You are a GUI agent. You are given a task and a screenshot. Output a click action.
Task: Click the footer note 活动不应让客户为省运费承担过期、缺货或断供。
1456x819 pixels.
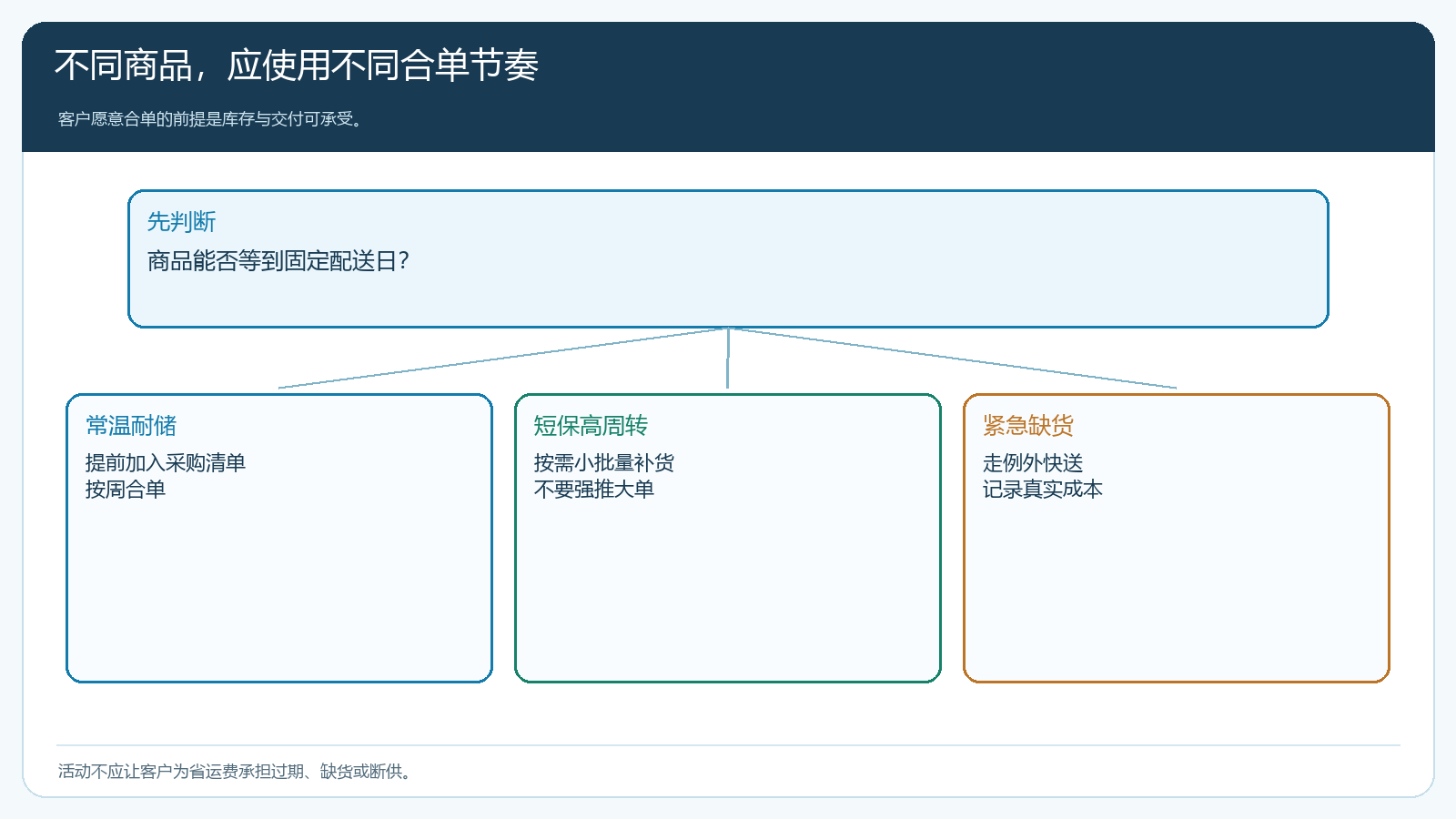tap(237, 772)
